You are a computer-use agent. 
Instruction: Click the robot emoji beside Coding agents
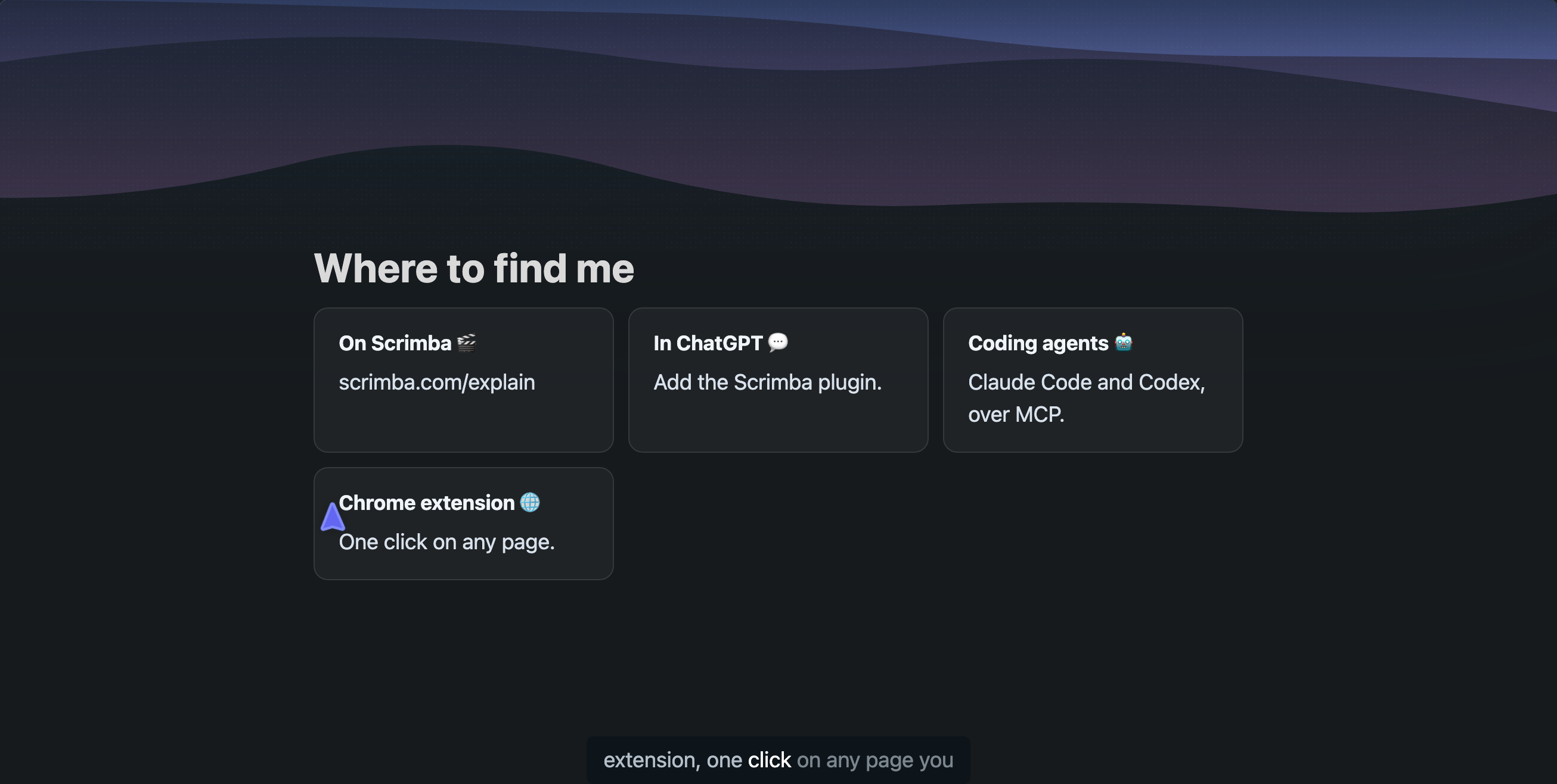(1124, 343)
